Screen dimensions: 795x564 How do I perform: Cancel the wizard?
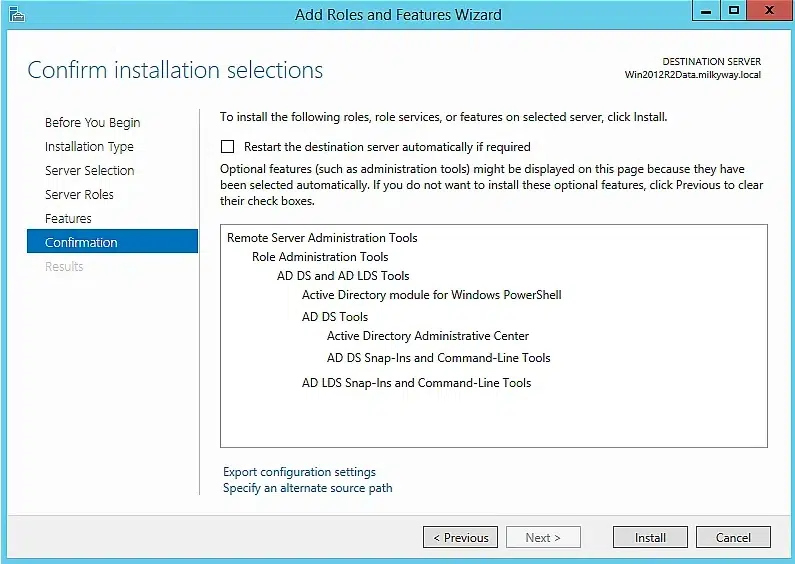point(733,537)
